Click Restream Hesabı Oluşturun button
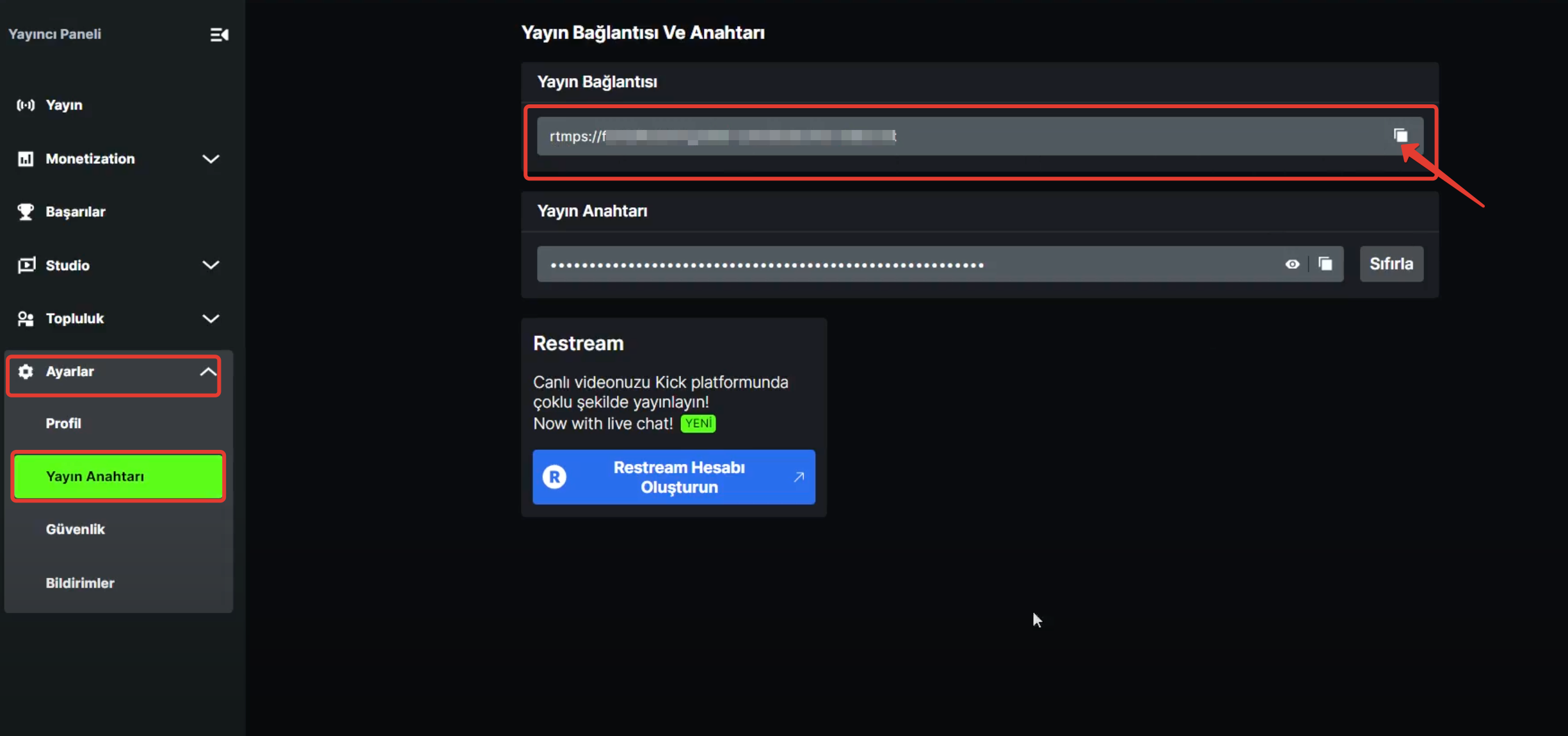This screenshot has width=1568, height=736. [674, 477]
